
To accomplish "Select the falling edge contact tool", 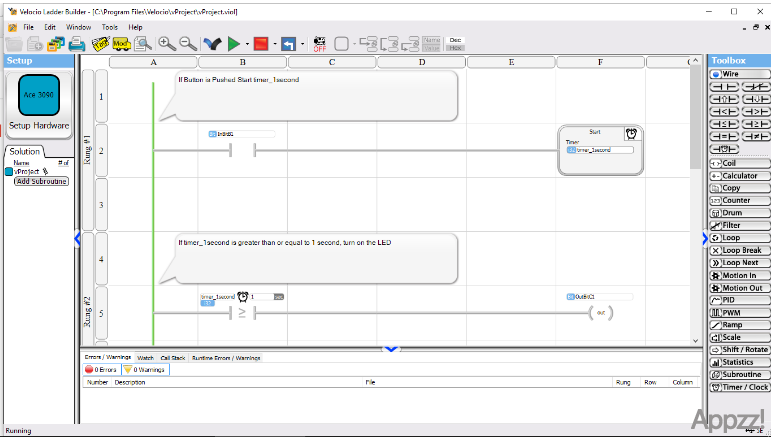I will coord(756,99).
